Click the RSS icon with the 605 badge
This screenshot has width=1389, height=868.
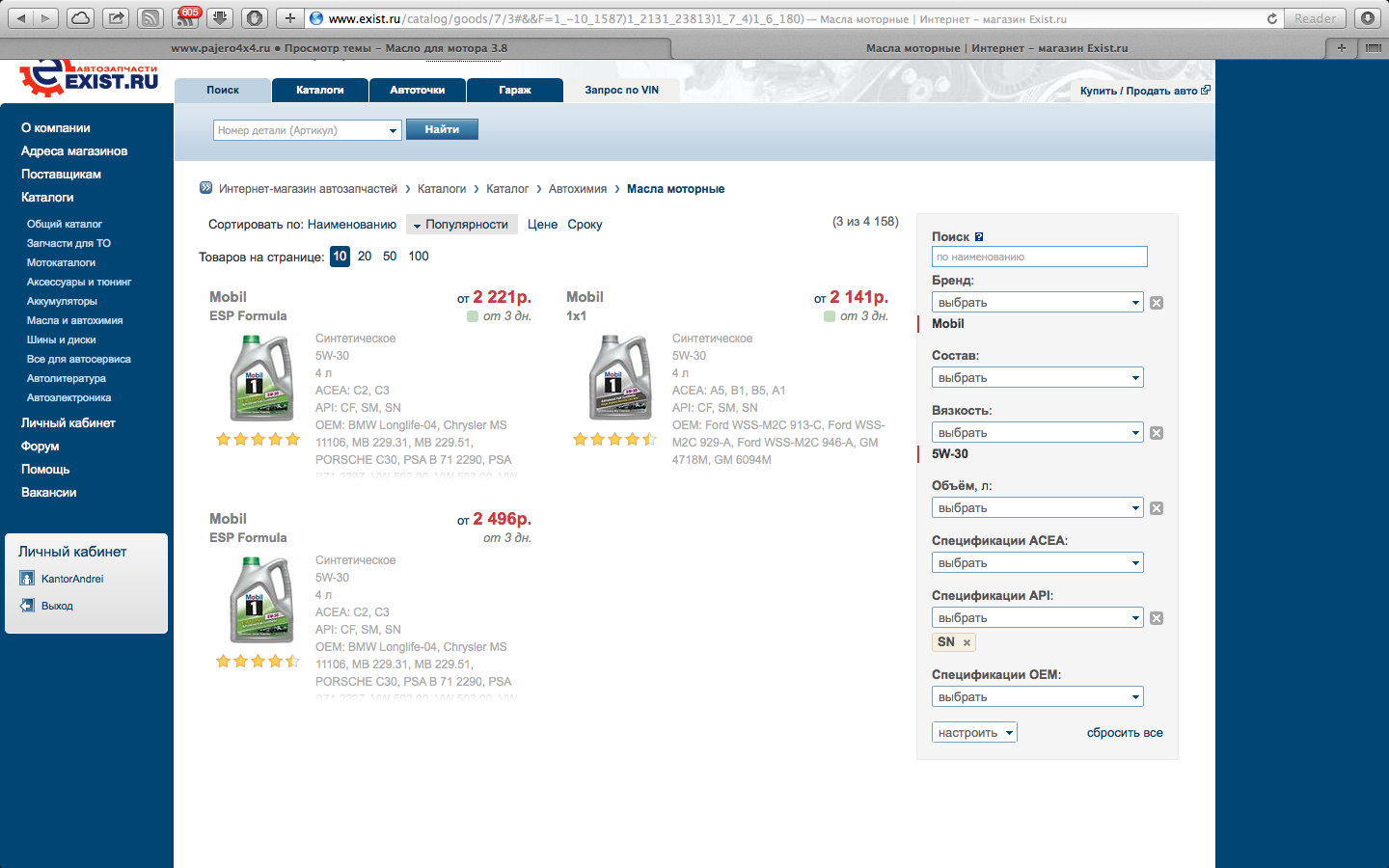click(186, 18)
